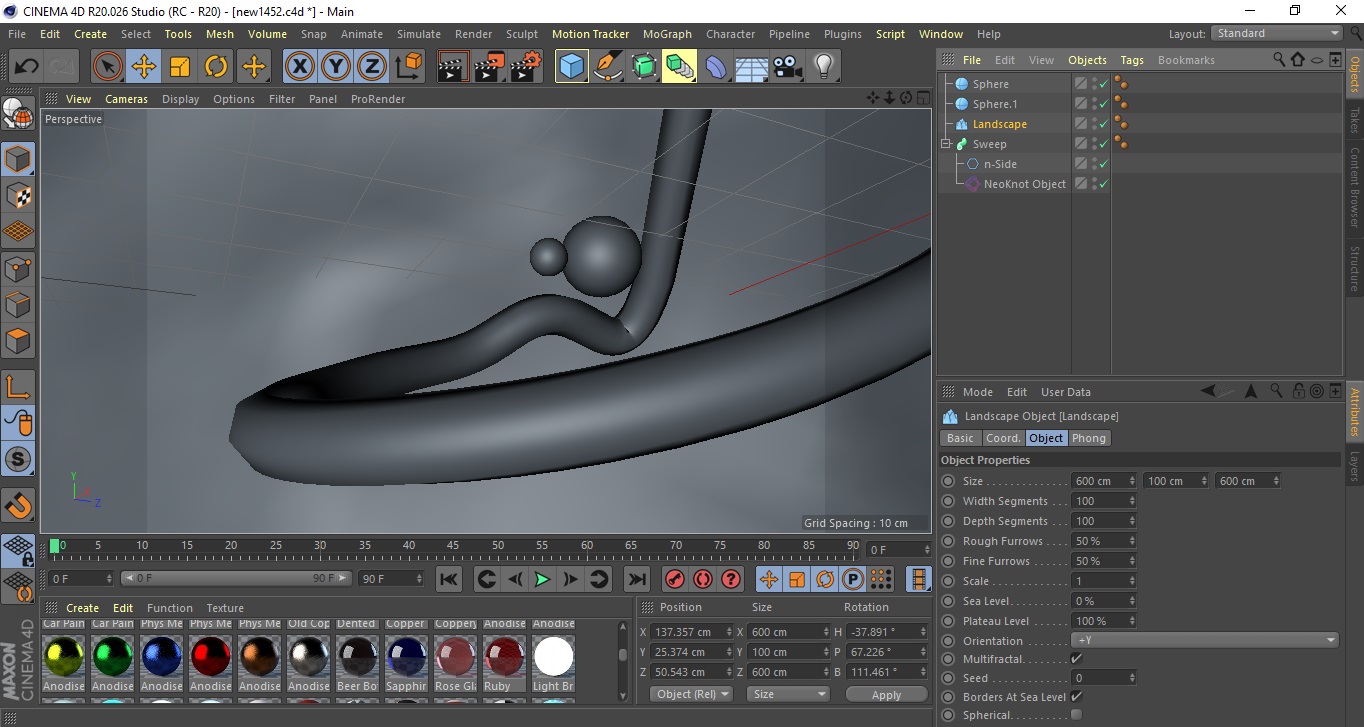Click the Light bulb icon
This screenshot has width=1364, height=727.
[823, 67]
